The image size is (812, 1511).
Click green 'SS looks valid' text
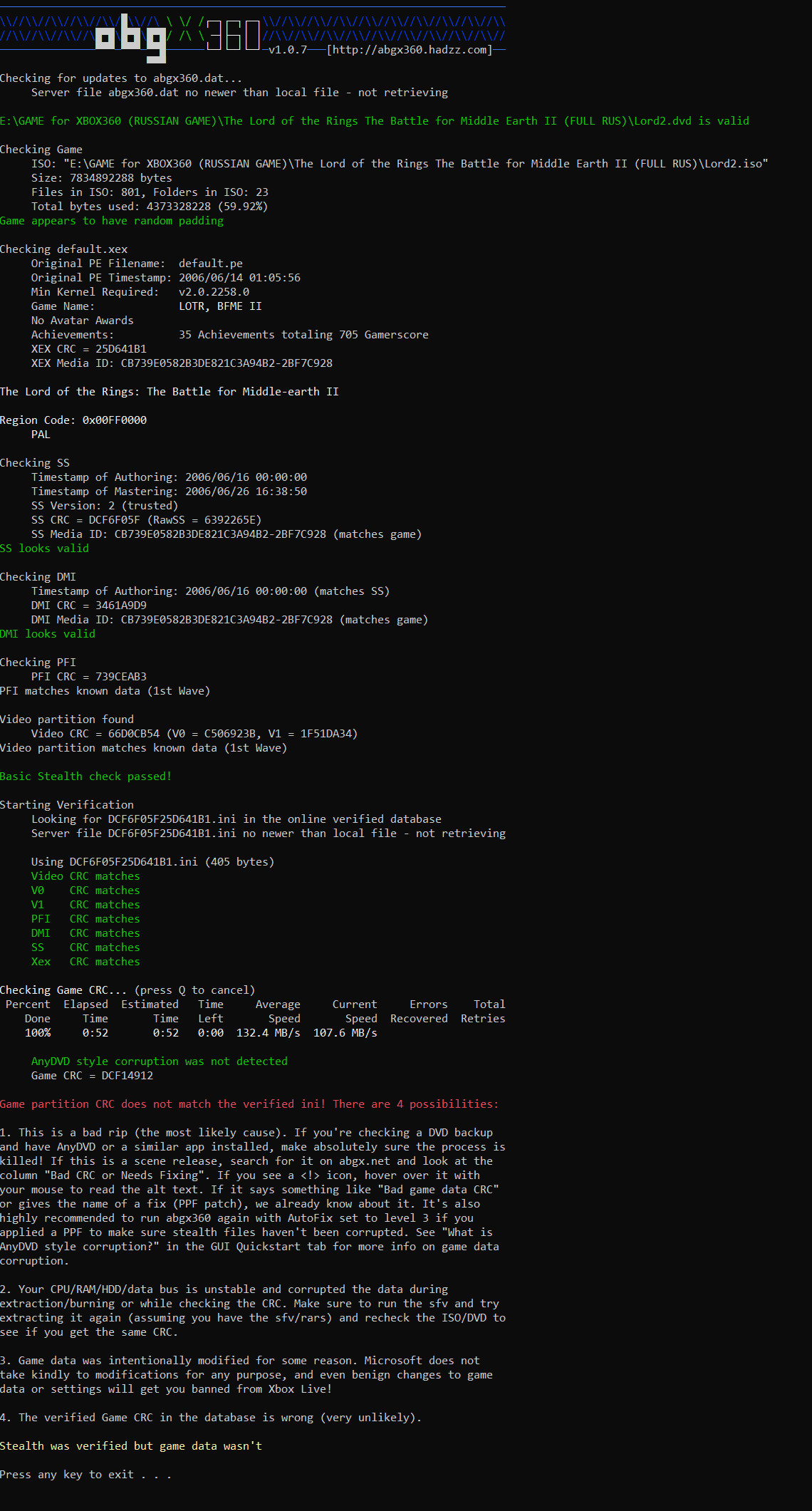pyautogui.click(x=44, y=549)
